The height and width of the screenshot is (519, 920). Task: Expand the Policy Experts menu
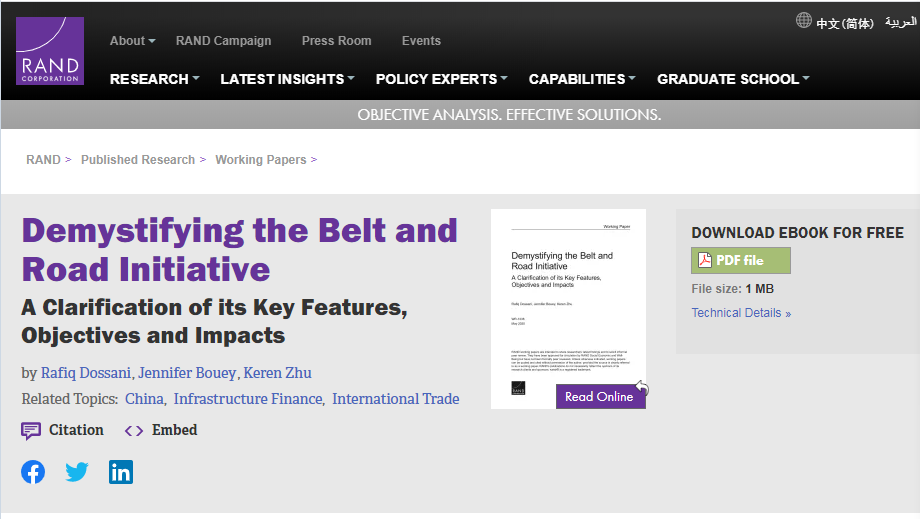pos(441,79)
